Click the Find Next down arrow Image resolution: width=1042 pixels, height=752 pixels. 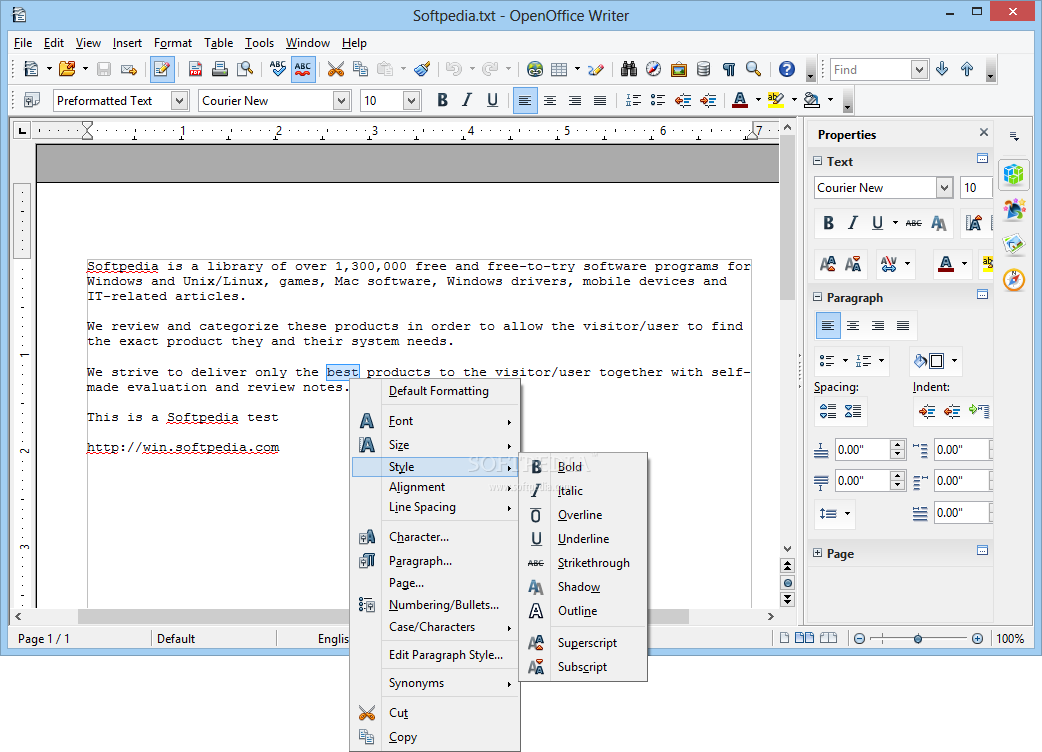click(x=942, y=69)
